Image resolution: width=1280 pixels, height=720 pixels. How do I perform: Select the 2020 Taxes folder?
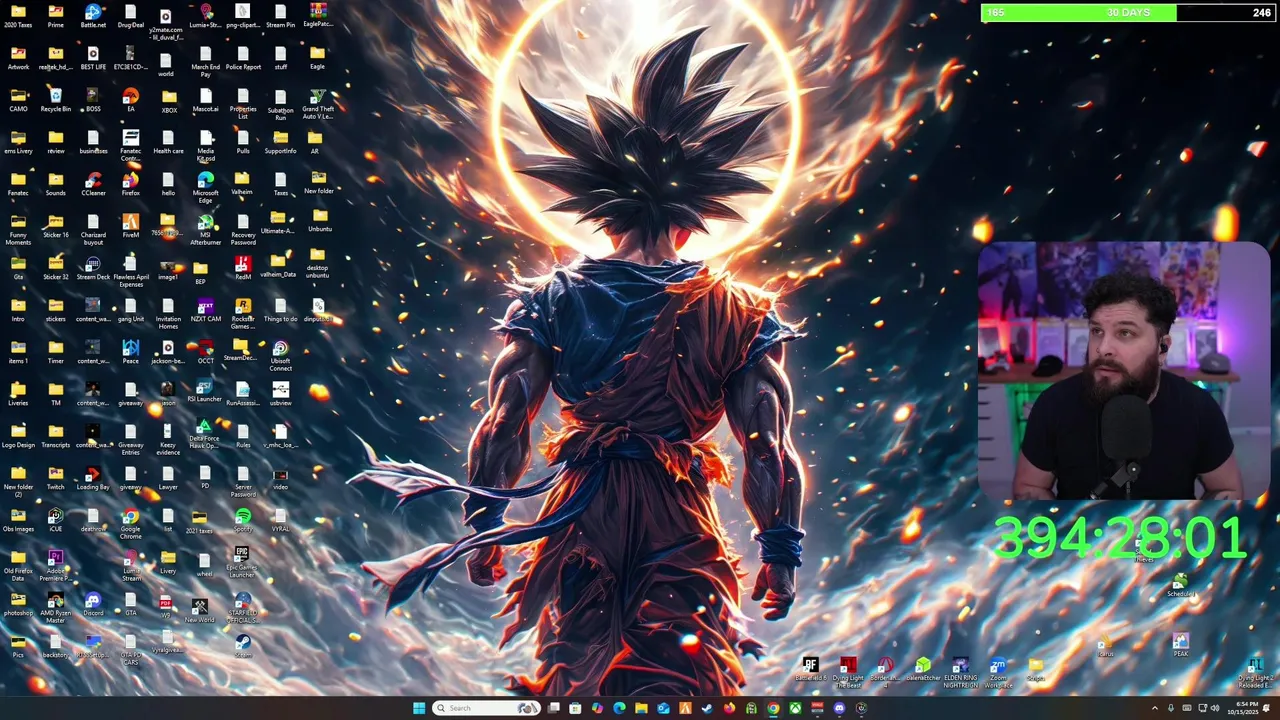[18, 16]
